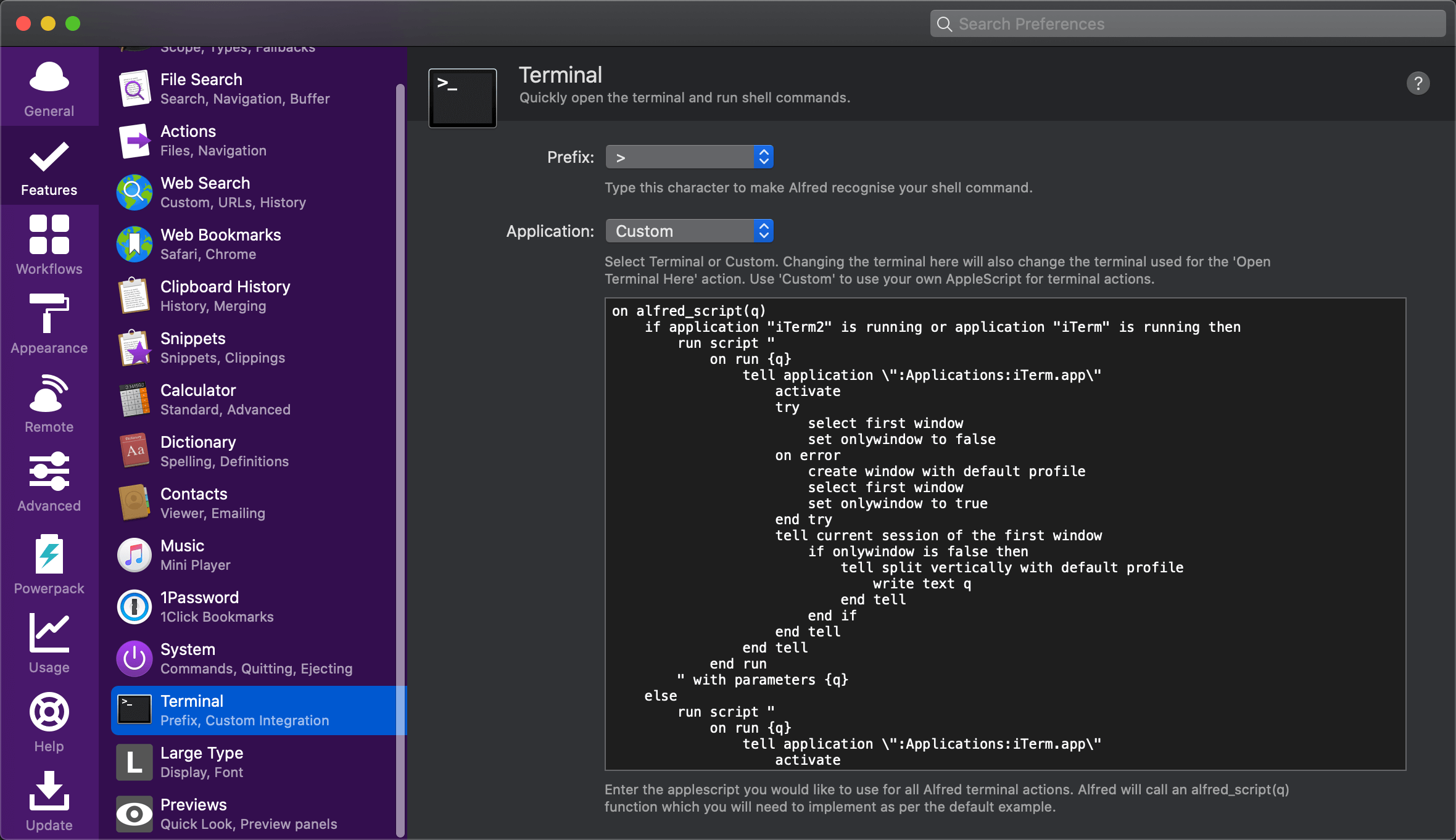Viewport: 1456px width, 840px height.
Task: Click the 'with parameters {q}' script line
Action: pos(763,680)
